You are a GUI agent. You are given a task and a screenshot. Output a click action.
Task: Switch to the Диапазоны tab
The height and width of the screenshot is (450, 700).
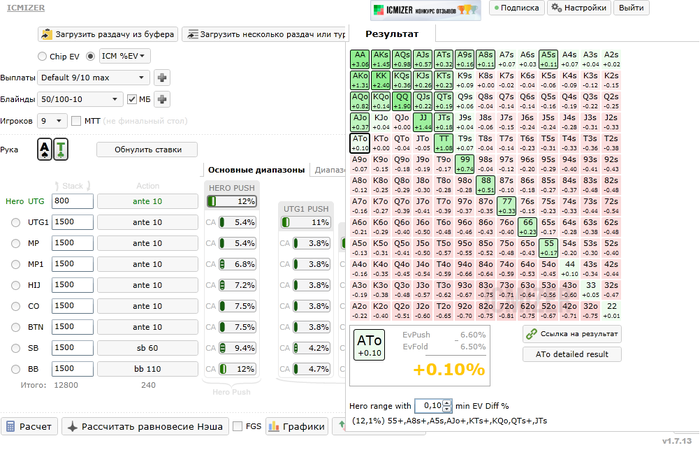coord(329,170)
